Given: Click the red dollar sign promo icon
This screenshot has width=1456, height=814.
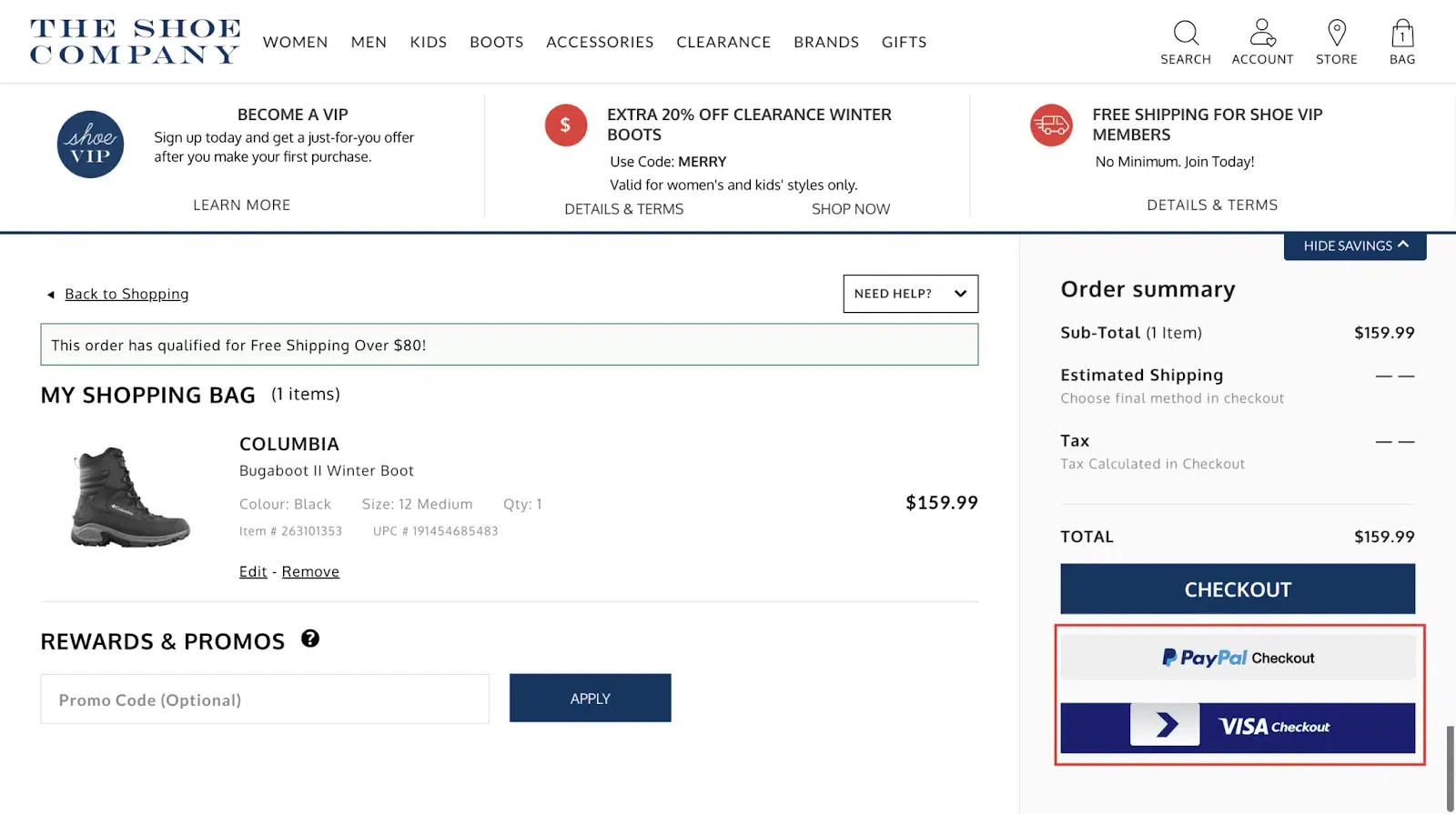Looking at the screenshot, I should pyautogui.click(x=566, y=126).
